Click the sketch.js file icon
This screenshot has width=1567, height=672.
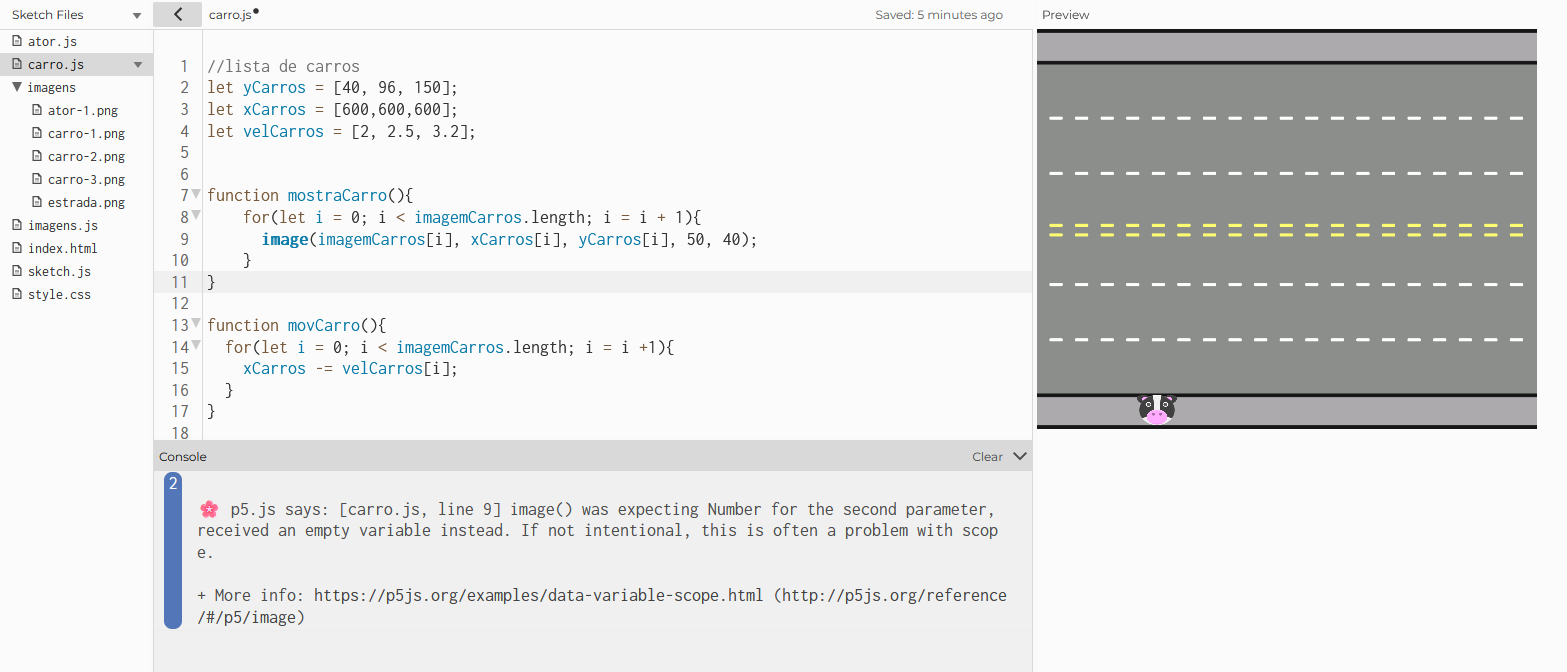tap(17, 271)
